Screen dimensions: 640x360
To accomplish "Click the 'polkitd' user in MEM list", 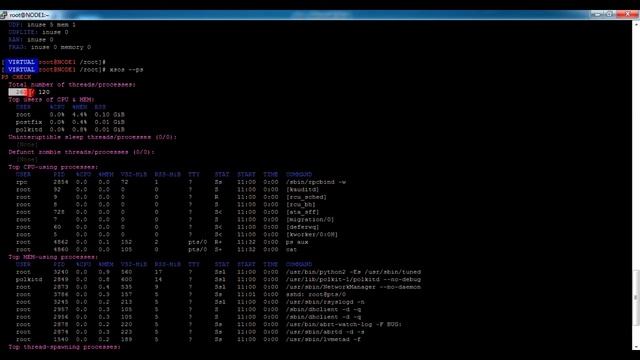I will point(29,280).
